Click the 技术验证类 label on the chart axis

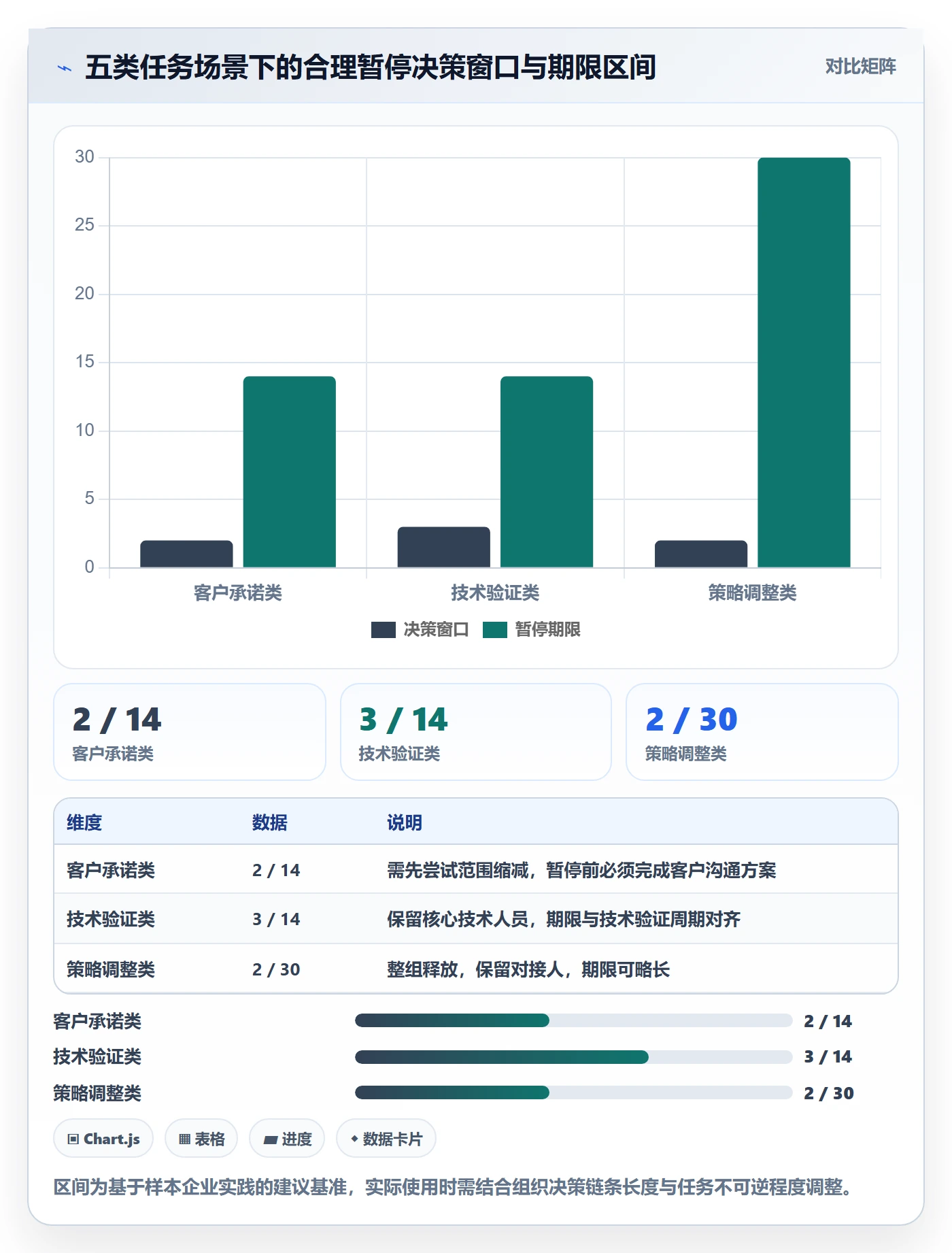click(x=495, y=593)
